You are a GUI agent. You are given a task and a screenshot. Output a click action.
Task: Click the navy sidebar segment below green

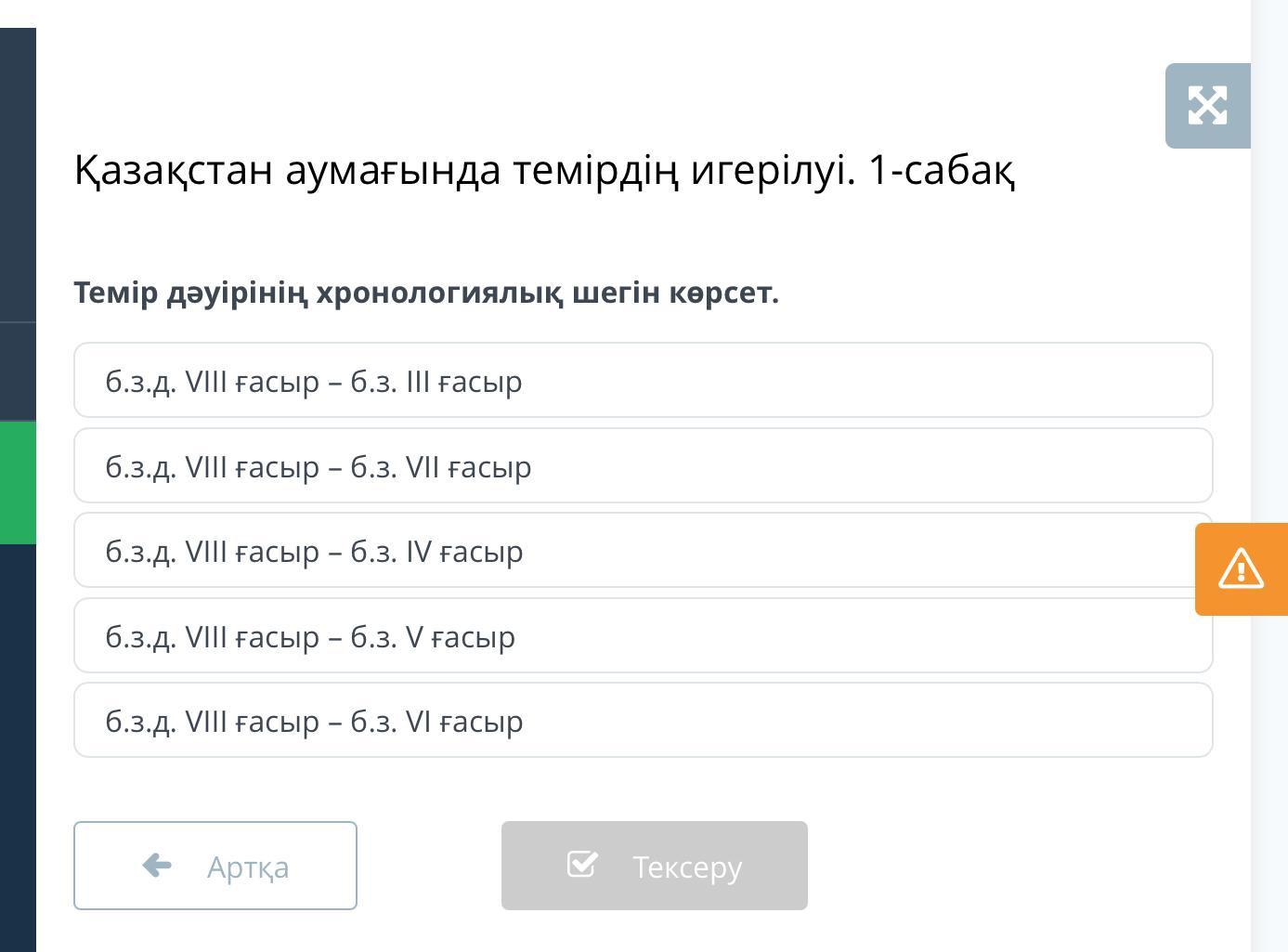(18, 743)
